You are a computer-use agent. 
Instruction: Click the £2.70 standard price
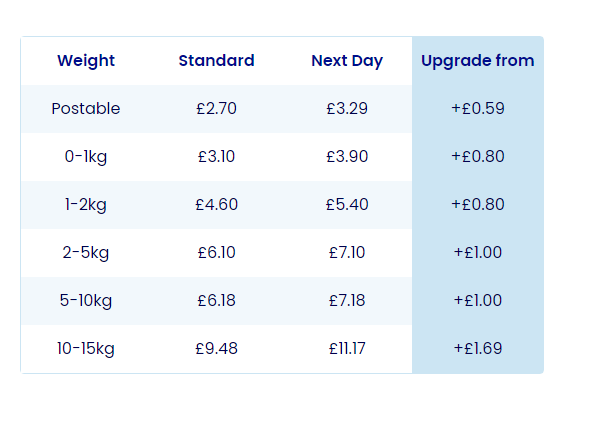click(216, 109)
